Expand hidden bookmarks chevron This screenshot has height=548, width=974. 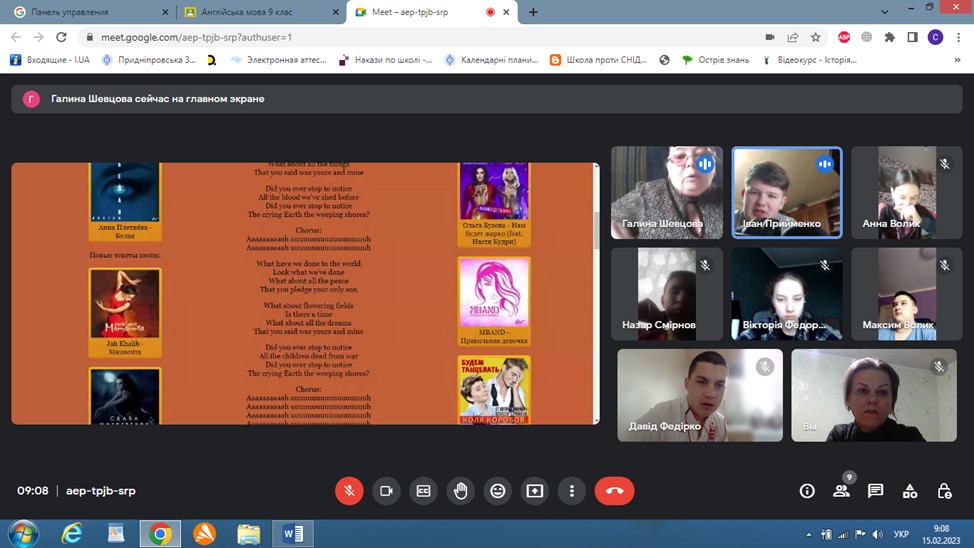(x=957, y=60)
